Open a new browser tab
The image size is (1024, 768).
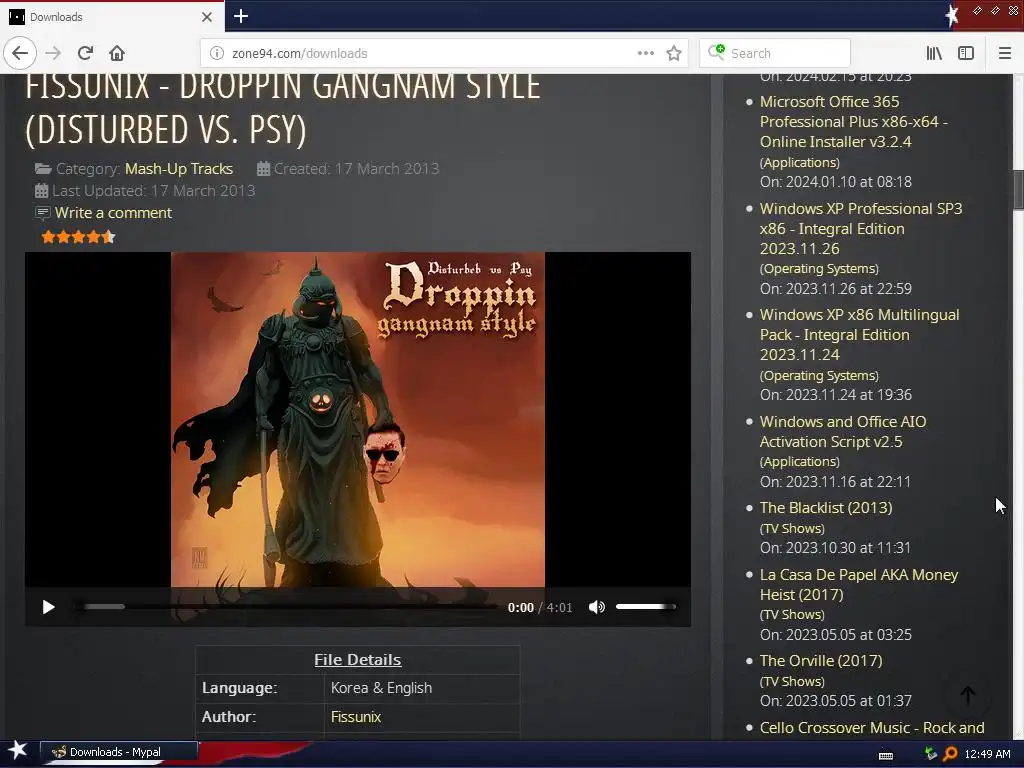[240, 16]
